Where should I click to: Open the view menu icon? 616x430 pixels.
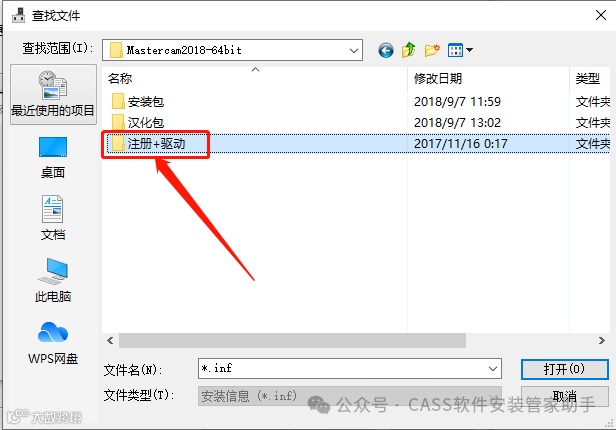pos(455,50)
